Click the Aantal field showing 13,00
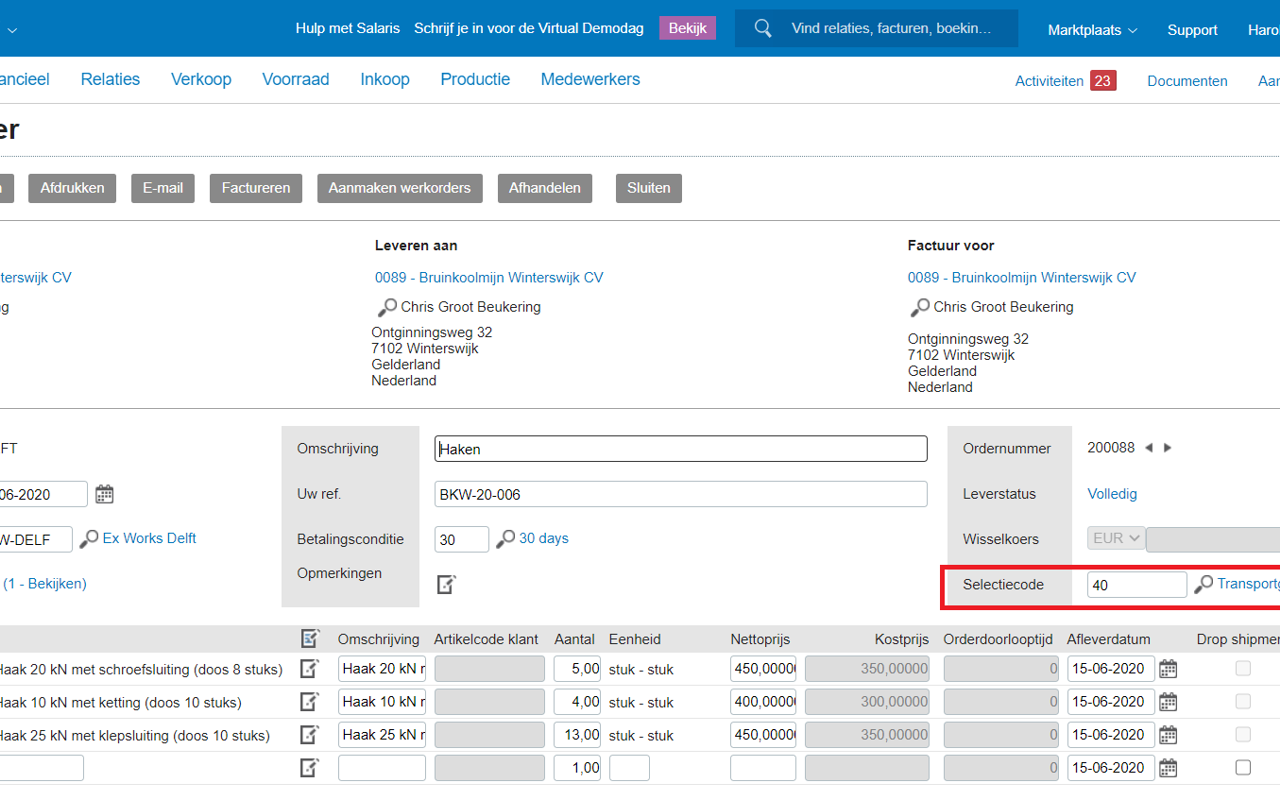This screenshot has width=1280, height=800. [577, 735]
